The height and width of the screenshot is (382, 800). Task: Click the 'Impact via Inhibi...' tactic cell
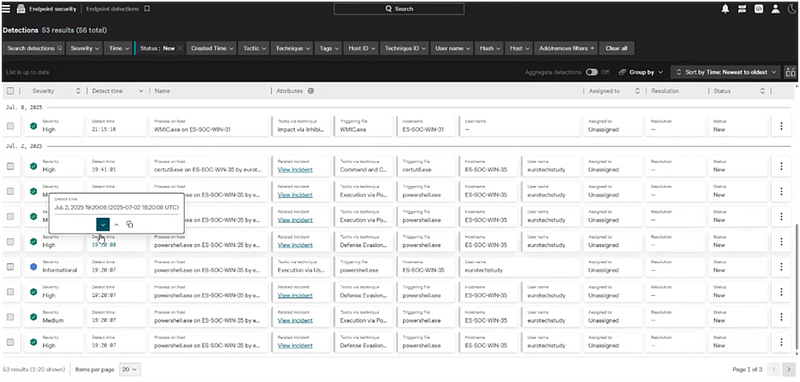(302, 126)
